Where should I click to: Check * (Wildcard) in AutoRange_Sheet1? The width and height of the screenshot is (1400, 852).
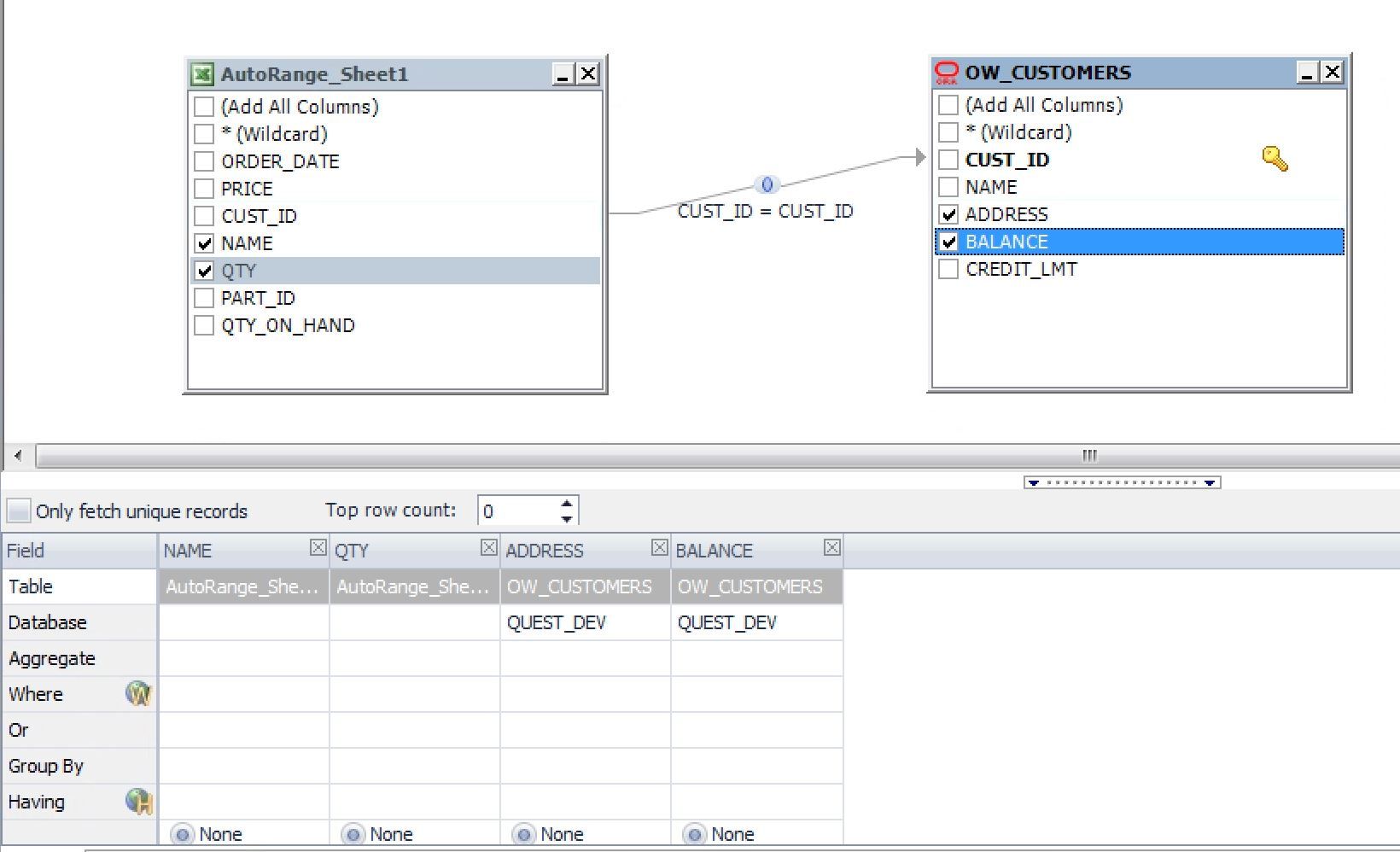(204, 134)
